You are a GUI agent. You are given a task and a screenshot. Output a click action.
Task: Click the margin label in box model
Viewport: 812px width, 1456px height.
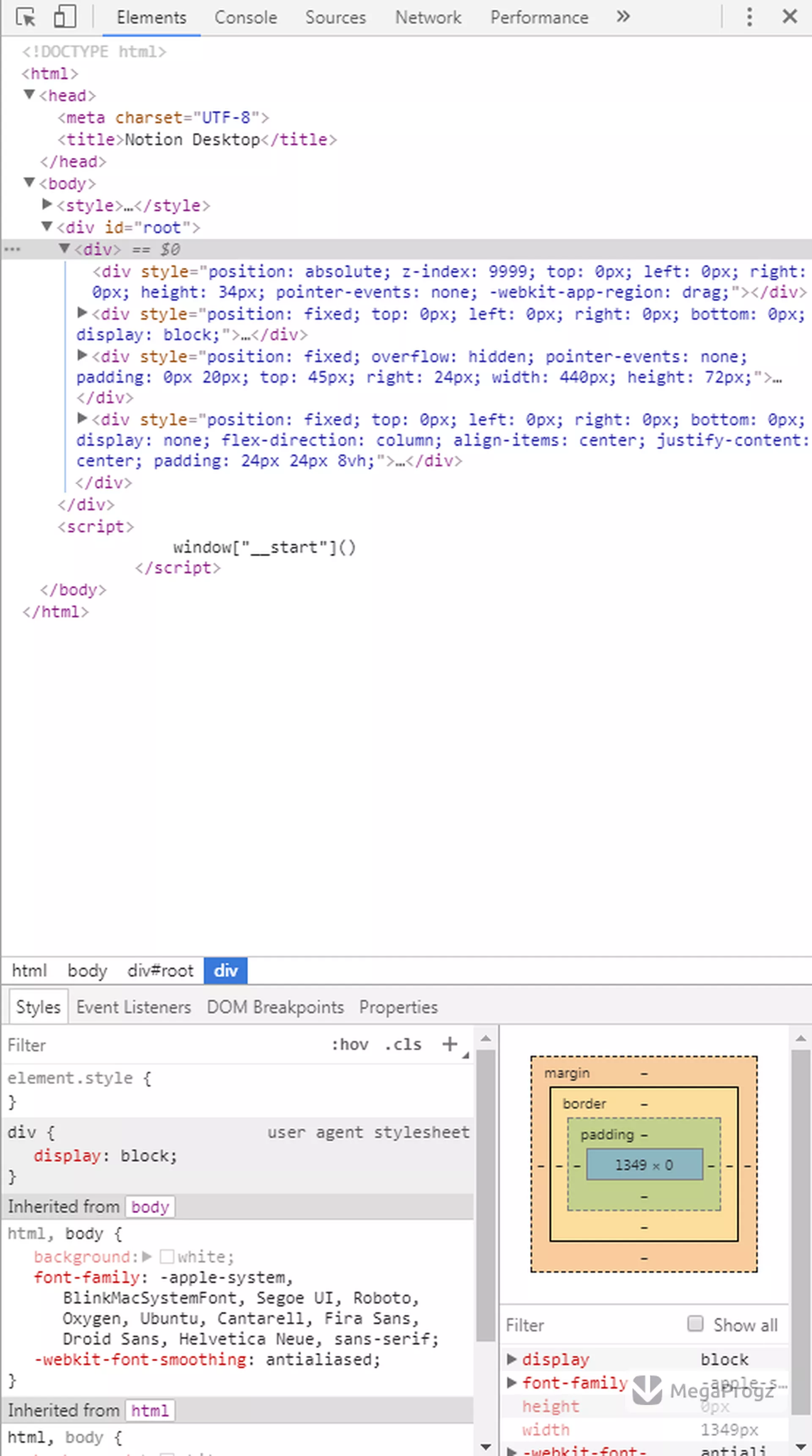pos(567,1073)
